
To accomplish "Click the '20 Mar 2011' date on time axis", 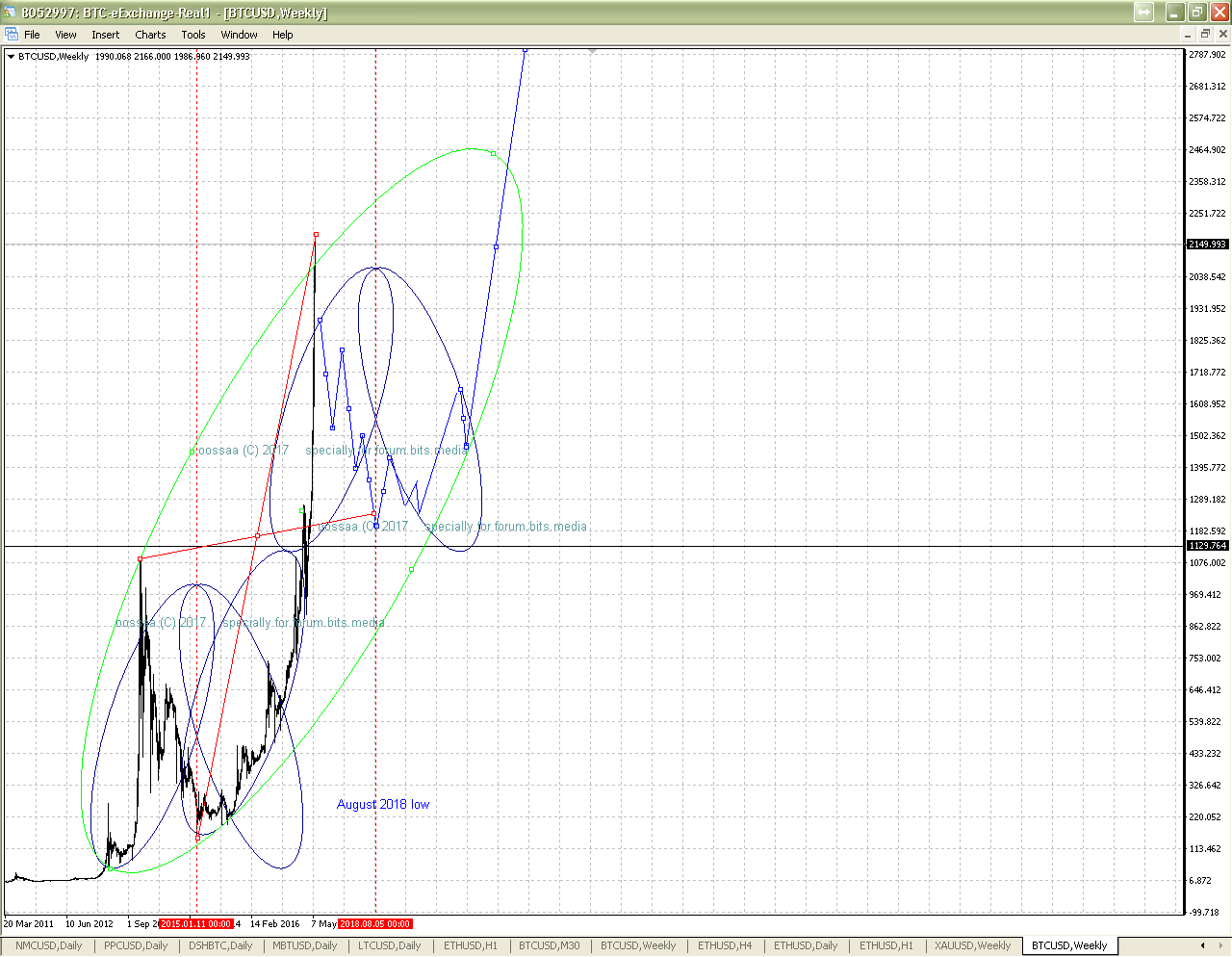I will [29, 924].
